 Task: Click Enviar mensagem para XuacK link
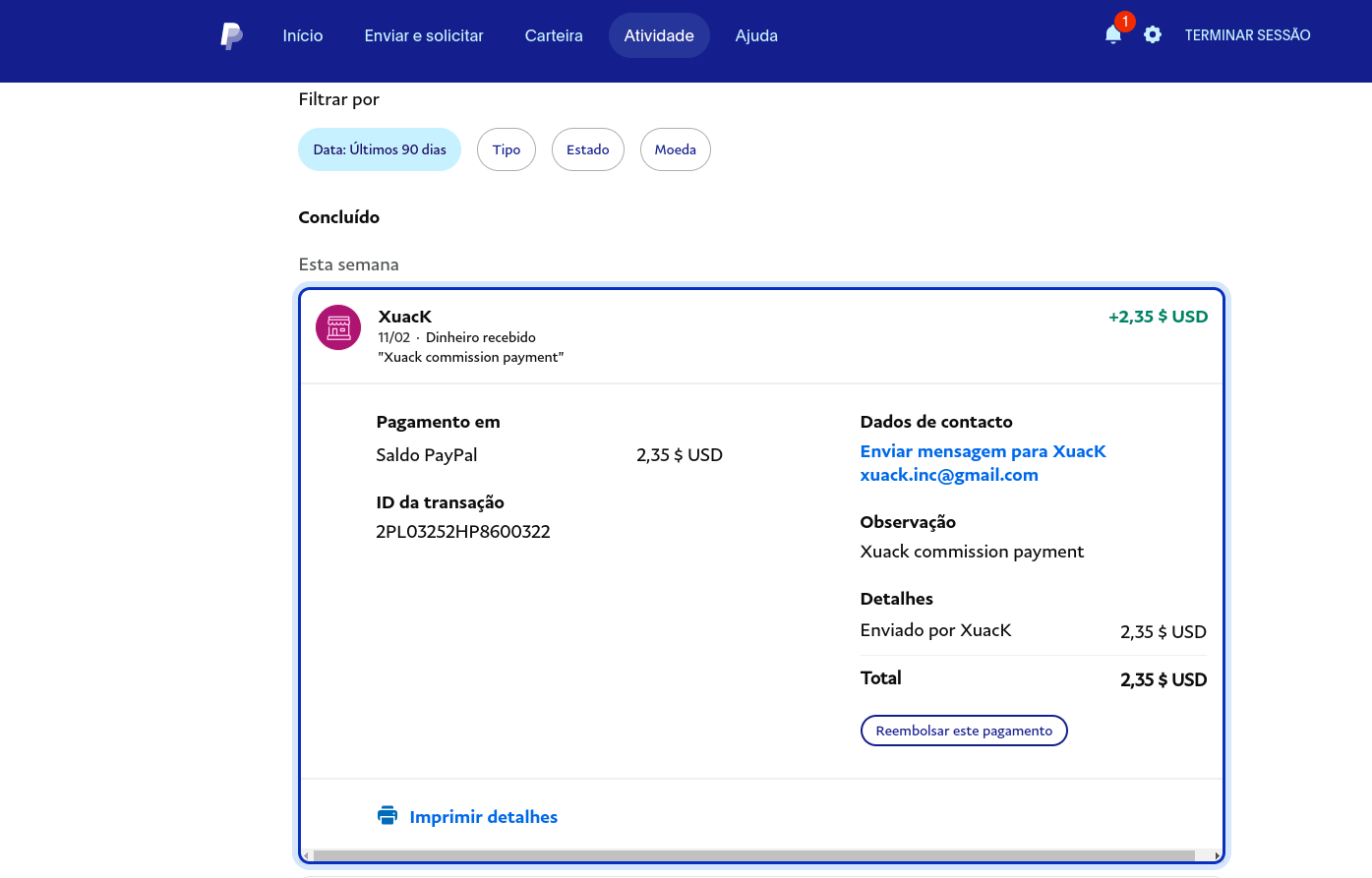[x=983, y=451]
